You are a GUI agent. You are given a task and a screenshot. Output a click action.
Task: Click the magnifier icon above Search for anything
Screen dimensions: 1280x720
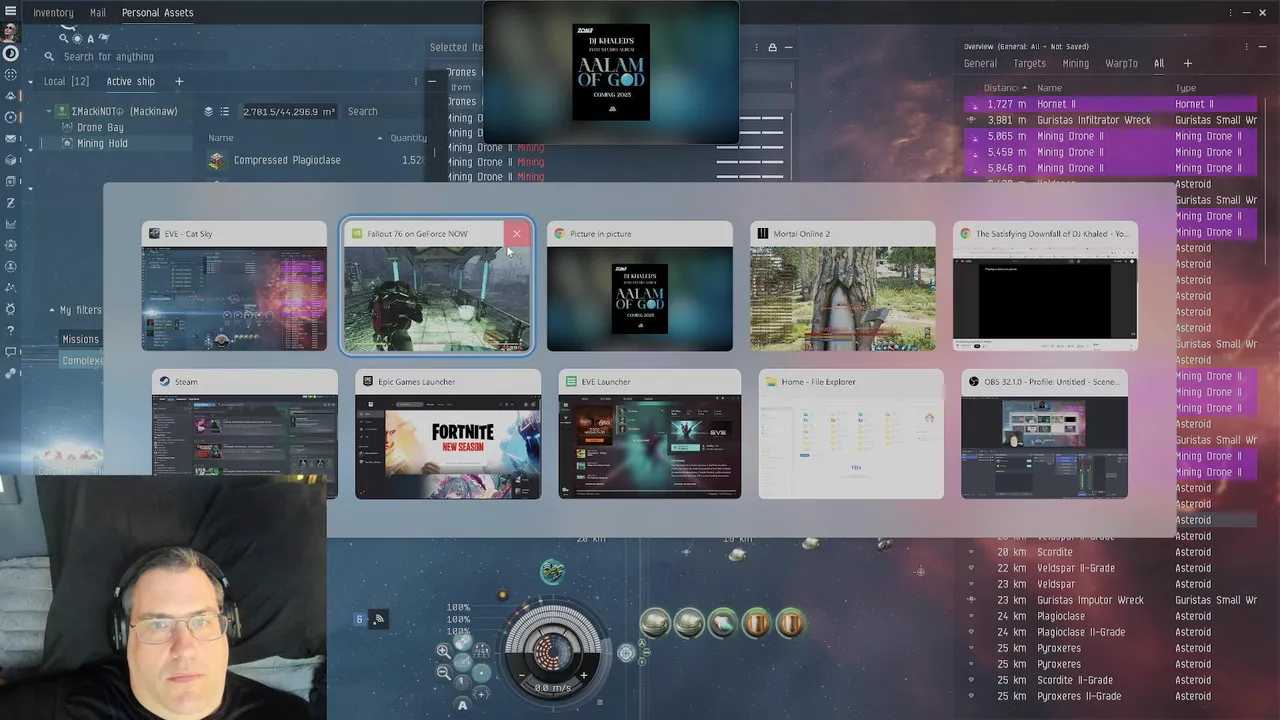pyautogui.click(x=63, y=39)
